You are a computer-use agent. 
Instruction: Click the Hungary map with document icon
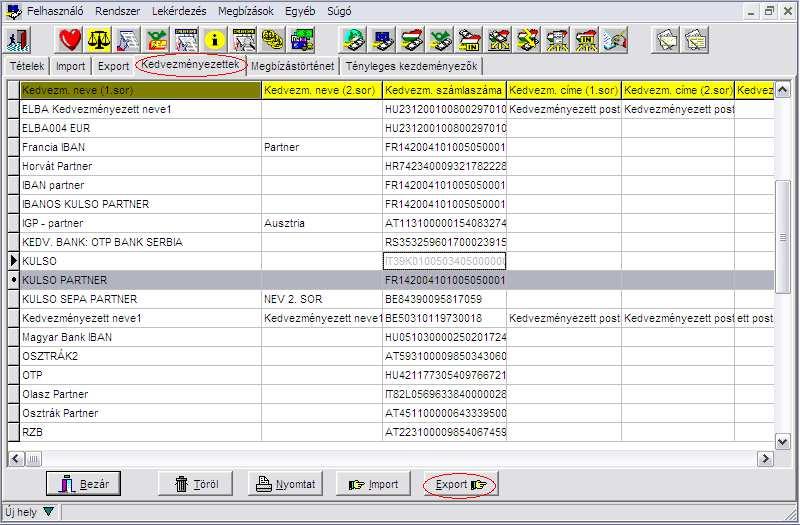(557, 40)
